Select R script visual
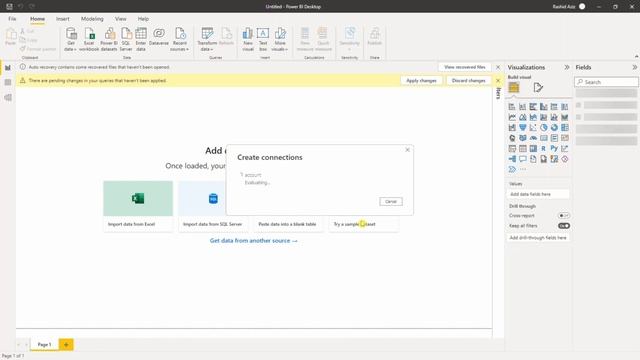The image size is (640, 360). (x=544, y=149)
